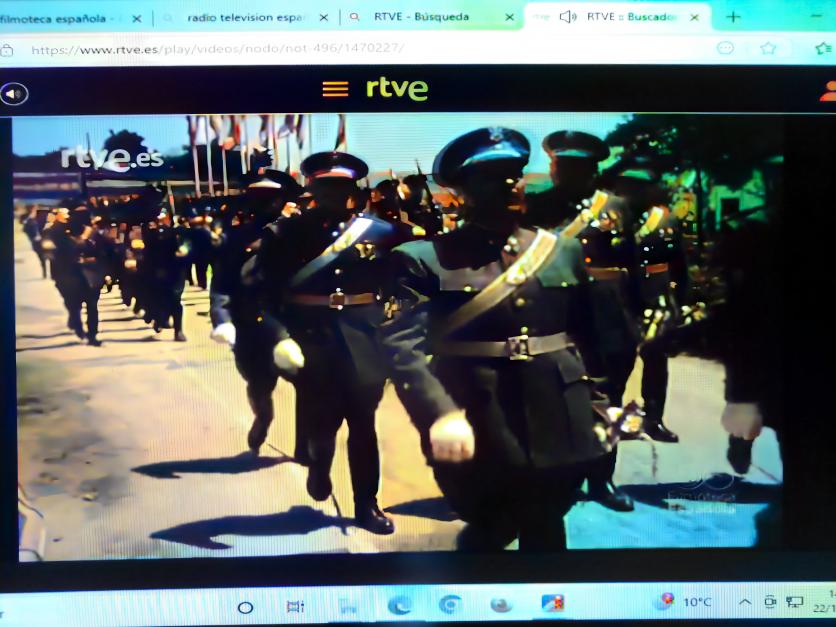Open the RTVE hamburger menu

click(335, 89)
